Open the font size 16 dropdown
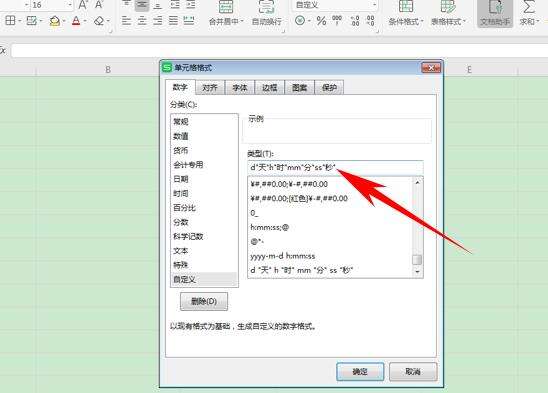Image resolution: width=548 pixels, height=393 pixels. click(x=70, y=5)
